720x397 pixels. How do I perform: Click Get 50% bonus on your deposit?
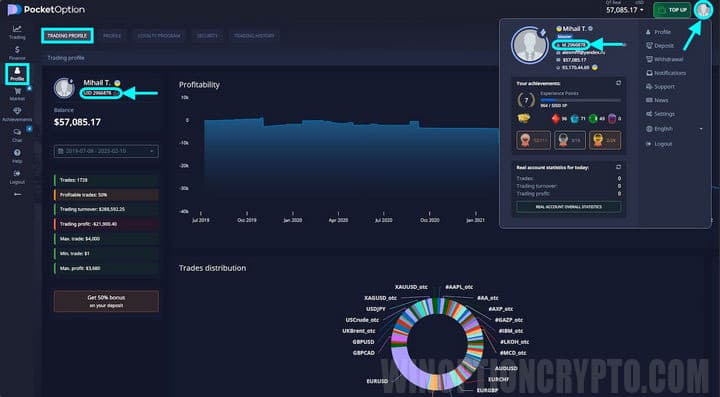point(106,301)
